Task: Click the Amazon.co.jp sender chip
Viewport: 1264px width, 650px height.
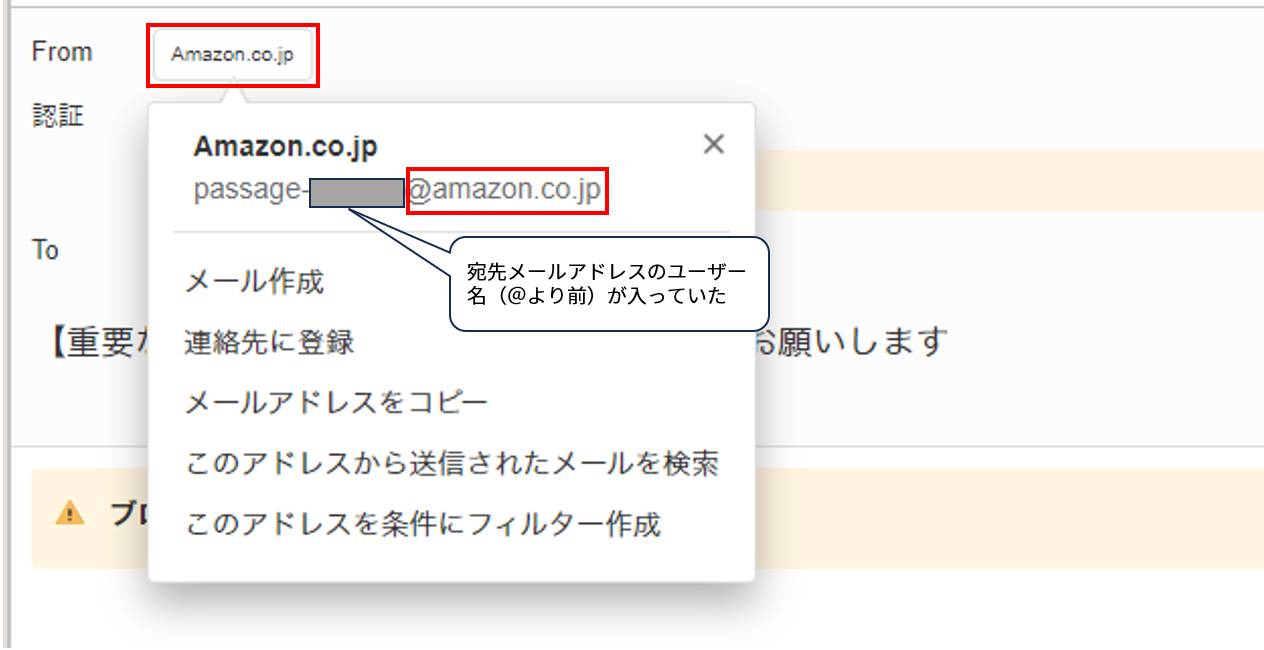Action: click(232, 55)
